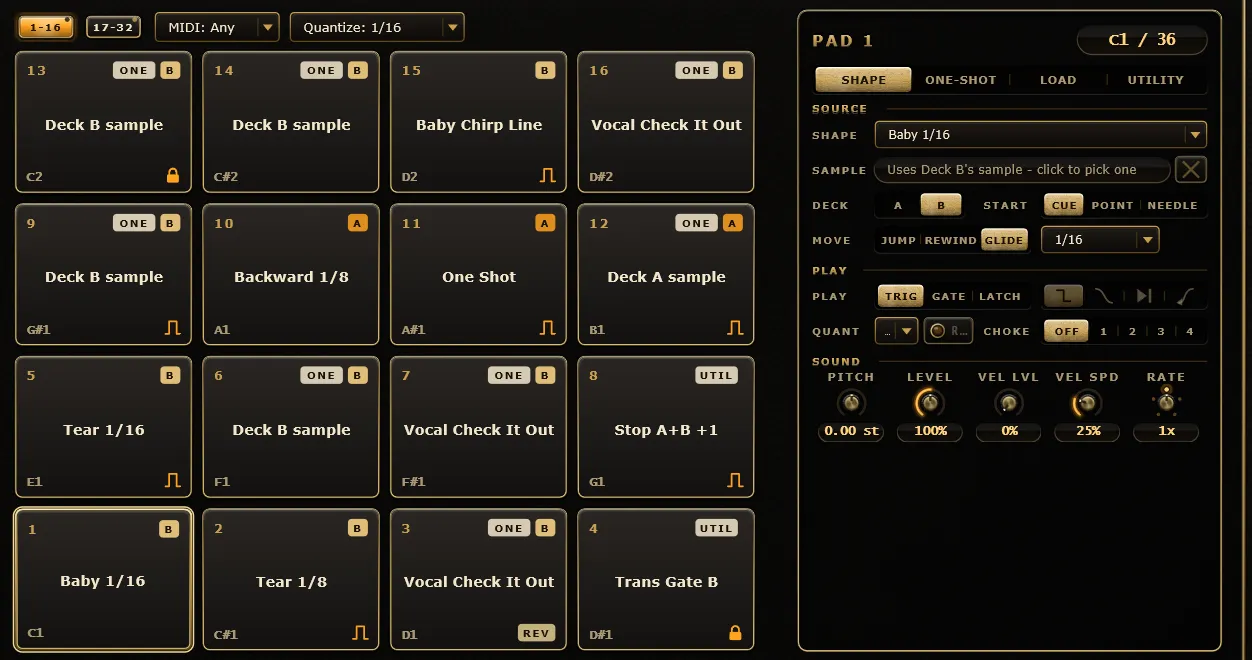The image size is (1252, 660).
Task: Click the PITCH knob
Action: (851, 403)
